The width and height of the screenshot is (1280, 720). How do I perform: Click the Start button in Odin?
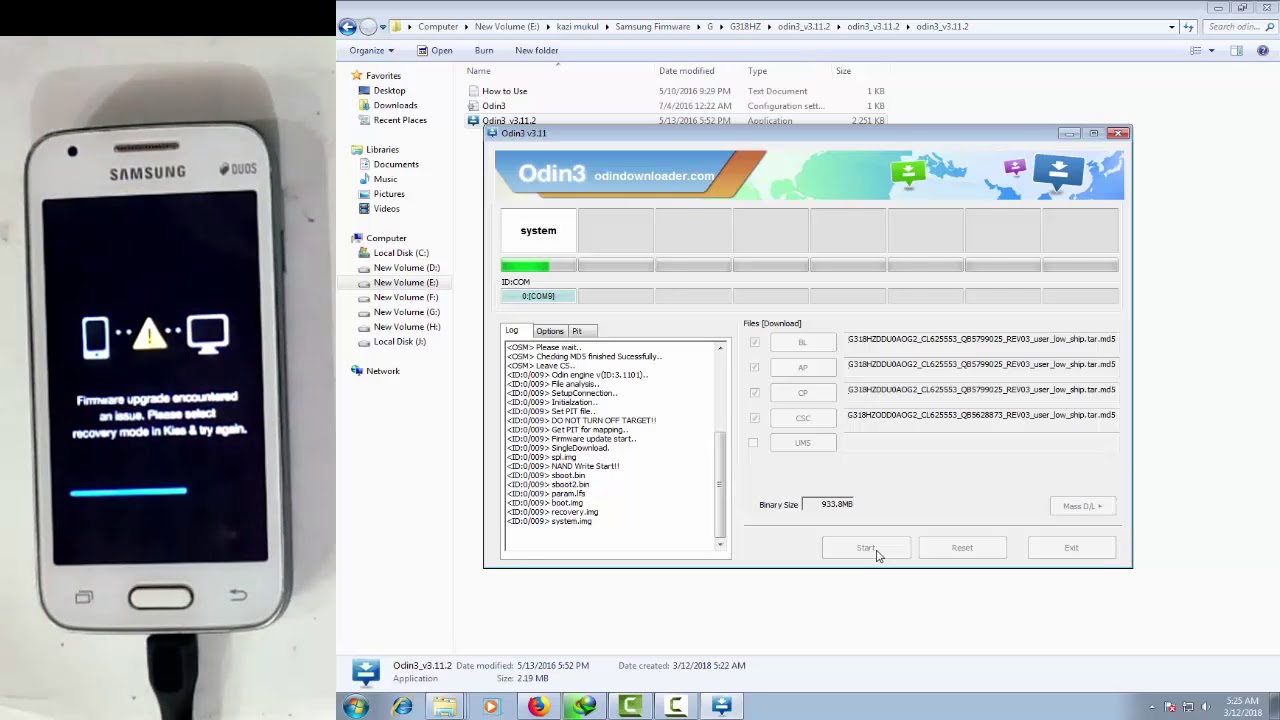(x=866, y=548)
